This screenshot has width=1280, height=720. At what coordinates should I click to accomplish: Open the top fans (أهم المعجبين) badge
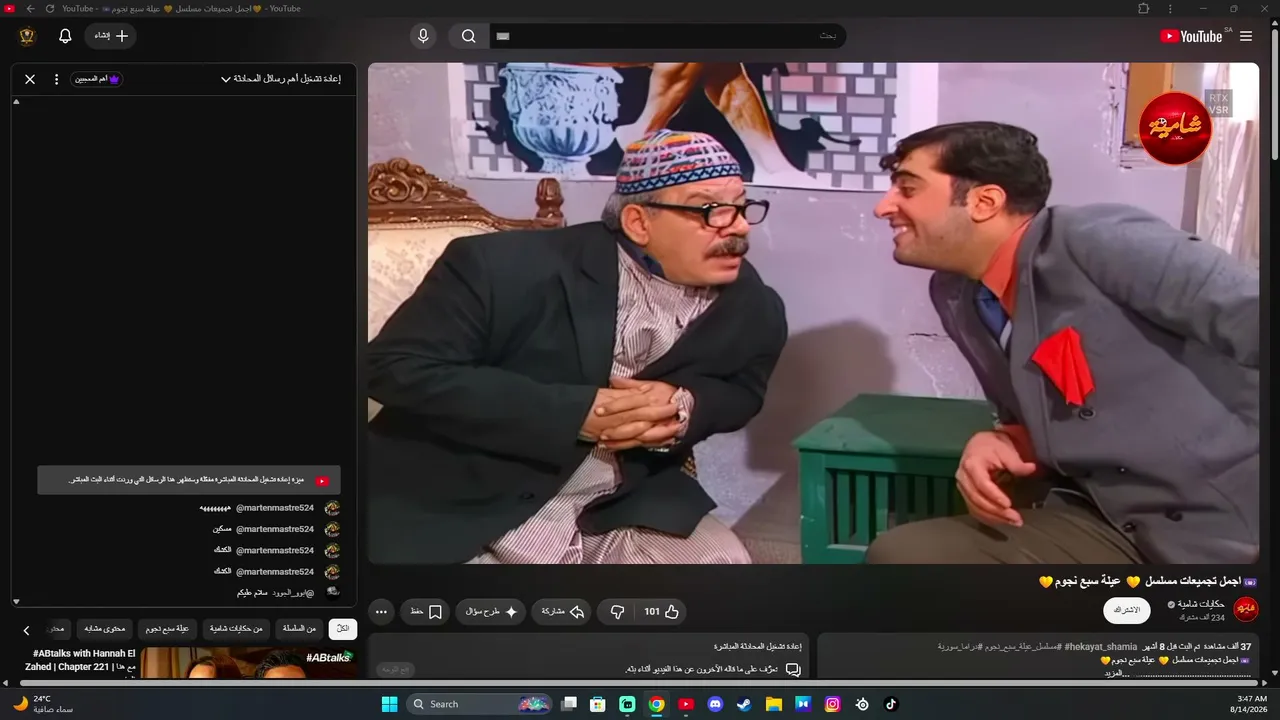pyautogui.click(x=97, y=79)
